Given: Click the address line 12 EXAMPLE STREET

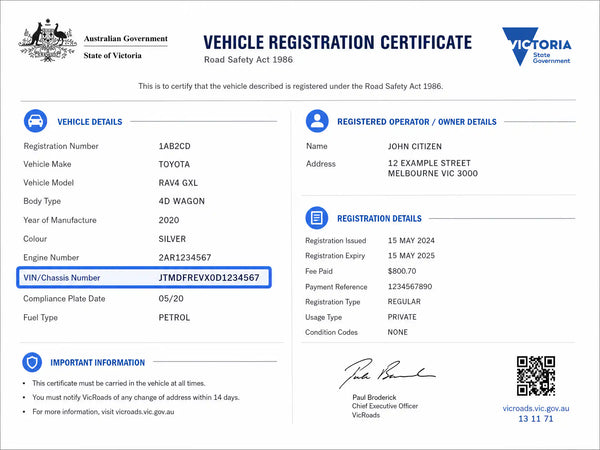Looking at the screenshot, I should [429, 163].
